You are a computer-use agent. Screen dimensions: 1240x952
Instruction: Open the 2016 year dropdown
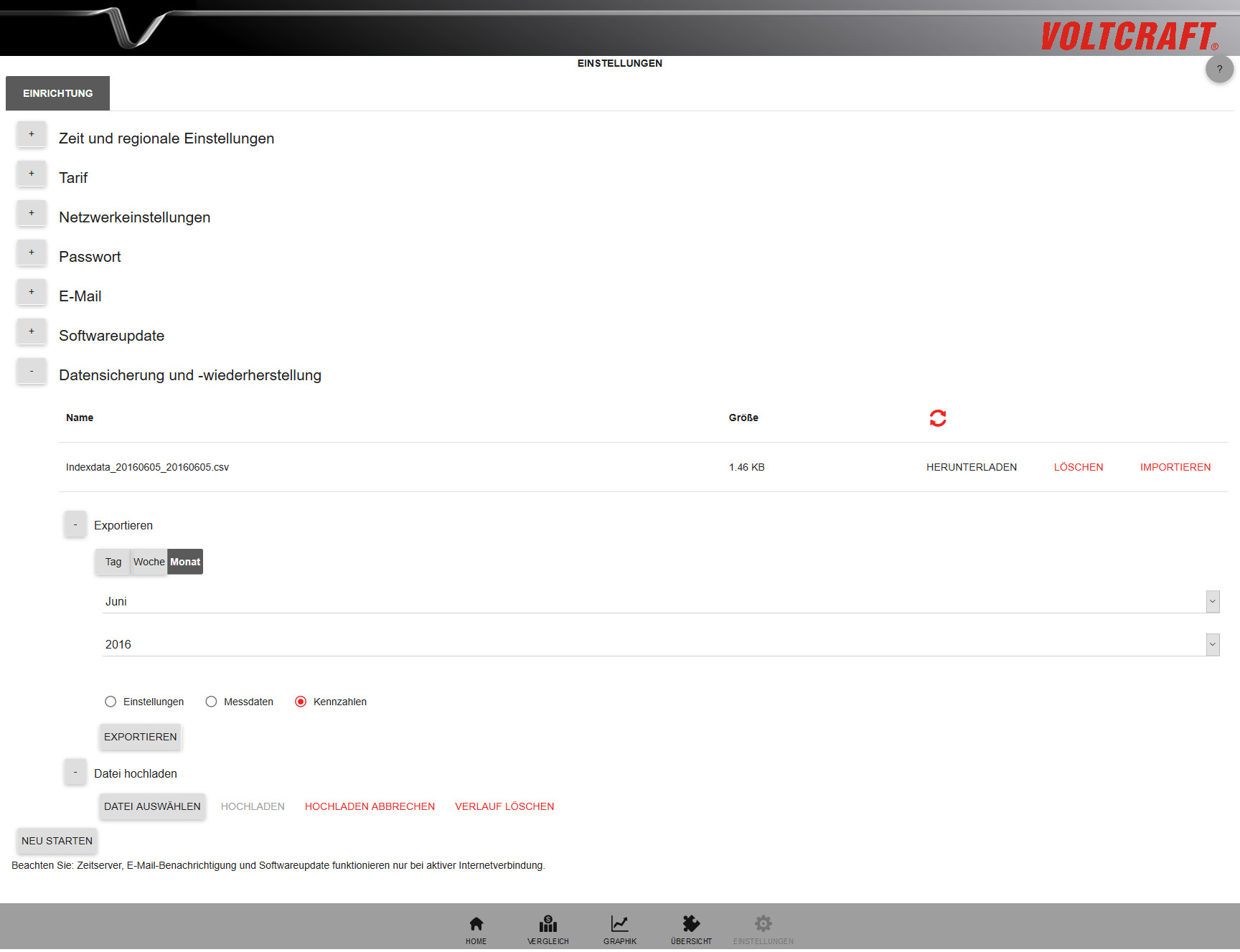660,644
